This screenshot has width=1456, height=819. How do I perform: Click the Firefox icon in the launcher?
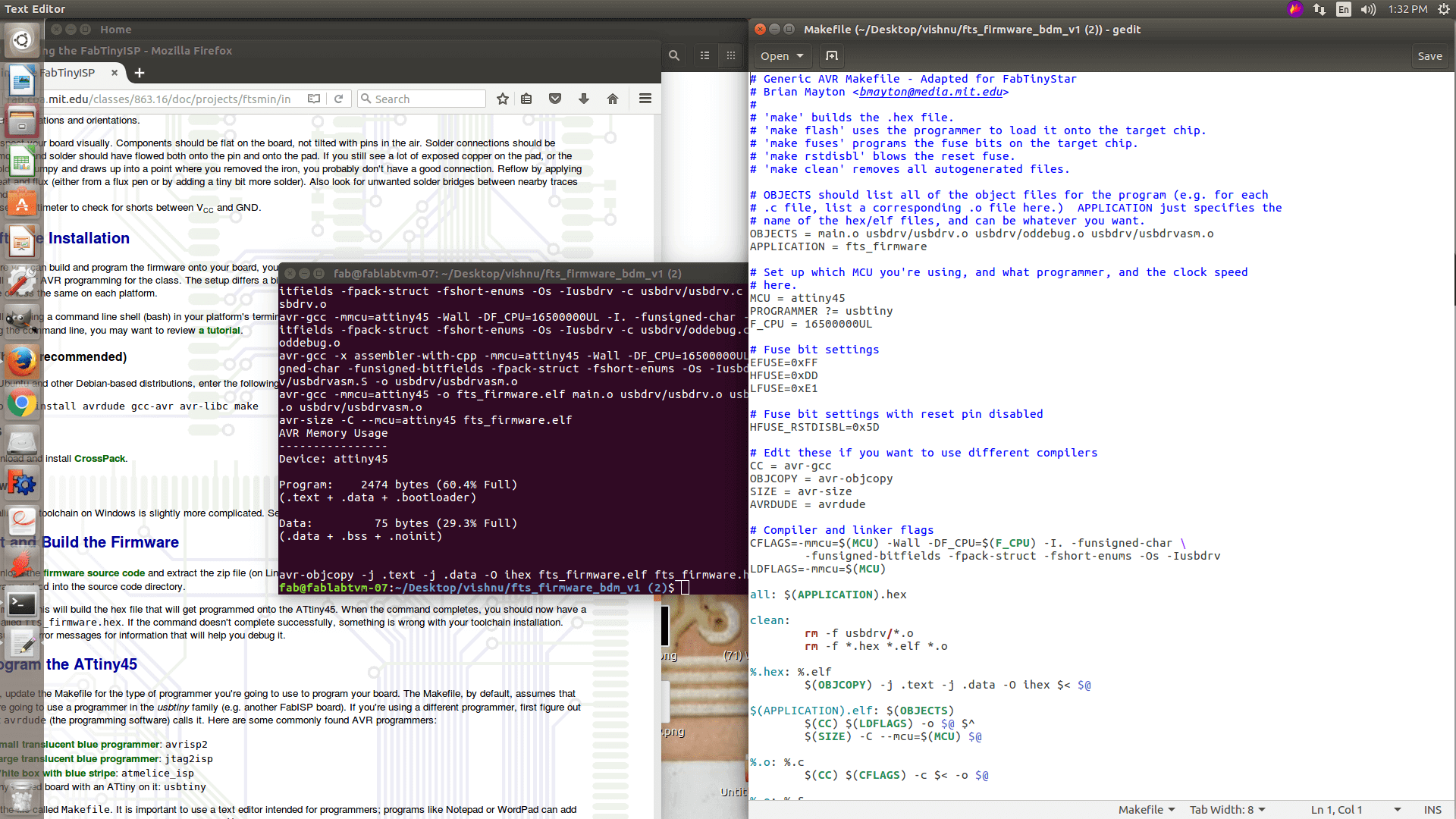pos(22,362)
